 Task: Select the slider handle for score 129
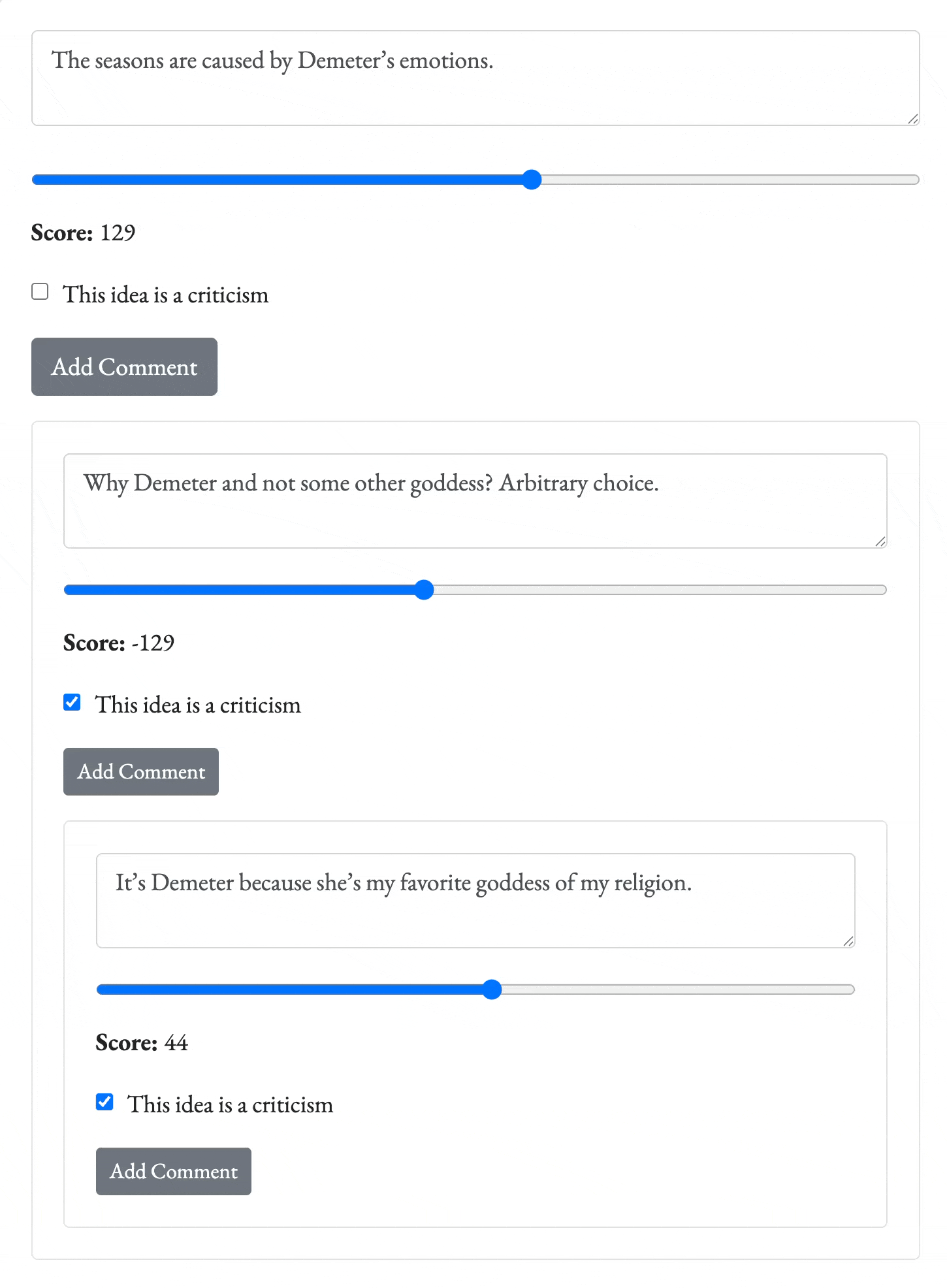532,178
